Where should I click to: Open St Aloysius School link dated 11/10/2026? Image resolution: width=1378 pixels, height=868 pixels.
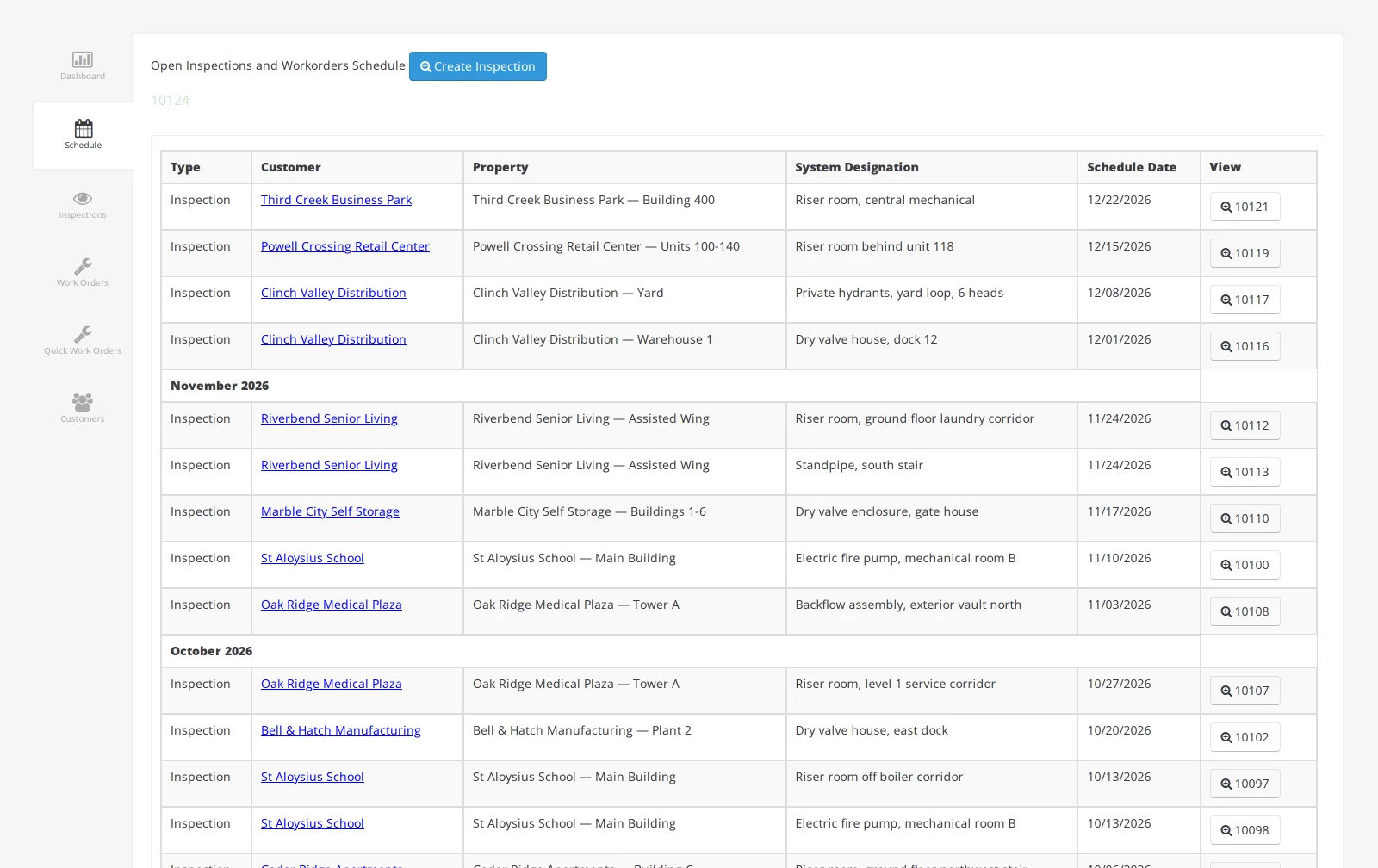coord(313,558)
